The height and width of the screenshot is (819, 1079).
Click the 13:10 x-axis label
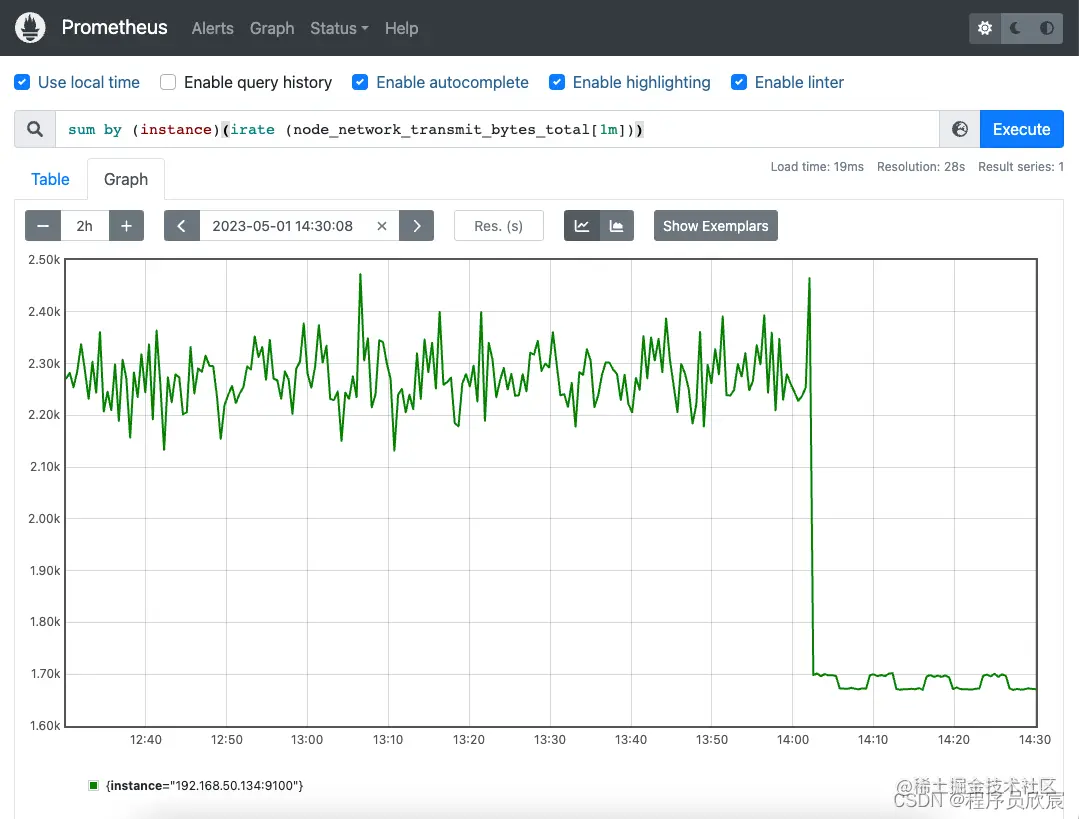[388, 739]
